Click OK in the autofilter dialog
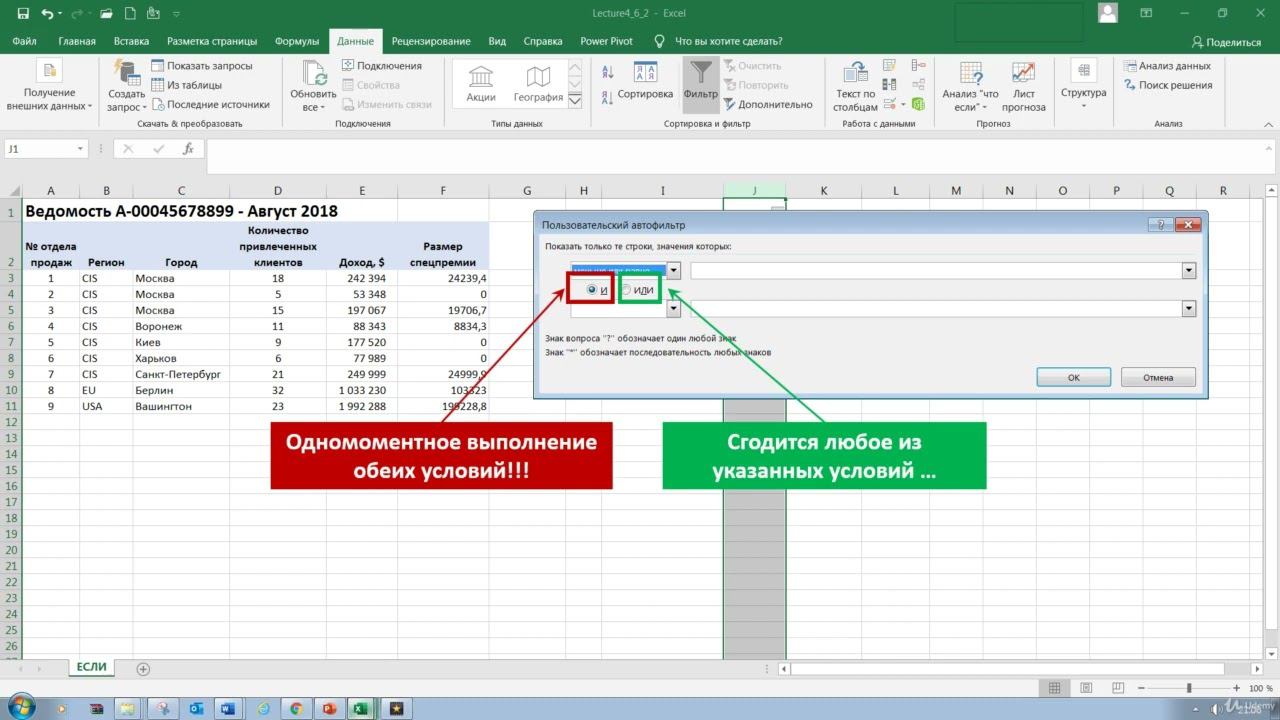 [x=1073, y=377]
